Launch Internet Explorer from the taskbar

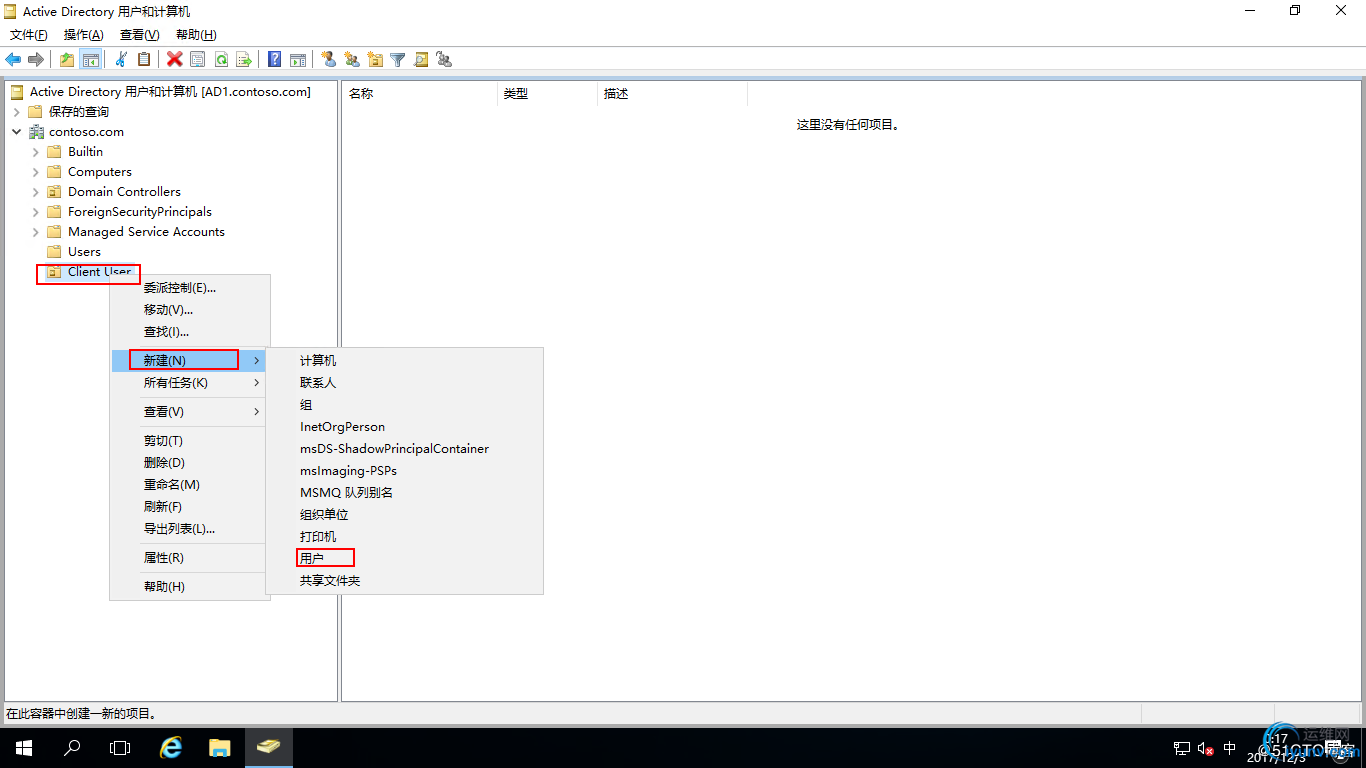(172, 748)
